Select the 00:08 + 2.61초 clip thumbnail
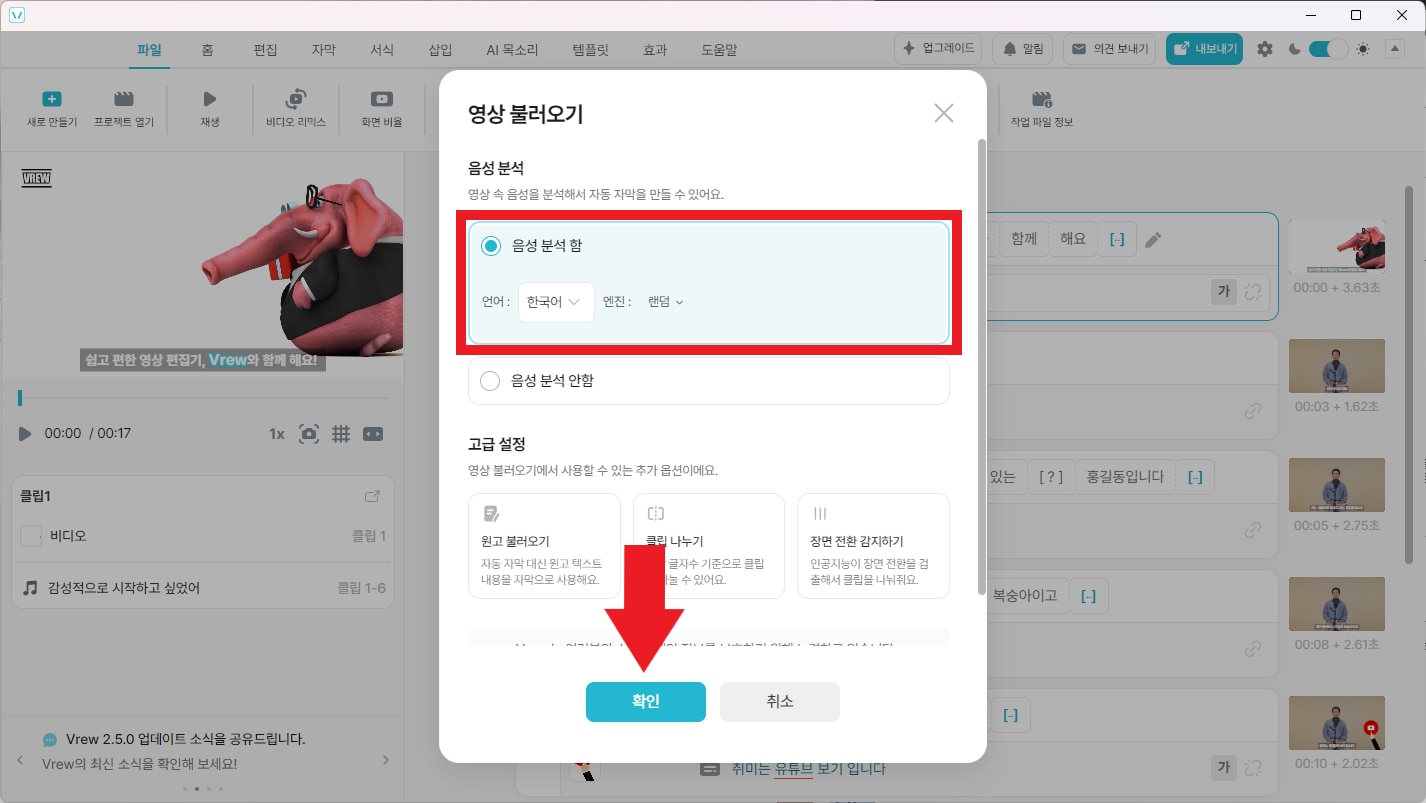Image resolution: width=1426 pixels, height=803 pixels. pos(1336,604)
